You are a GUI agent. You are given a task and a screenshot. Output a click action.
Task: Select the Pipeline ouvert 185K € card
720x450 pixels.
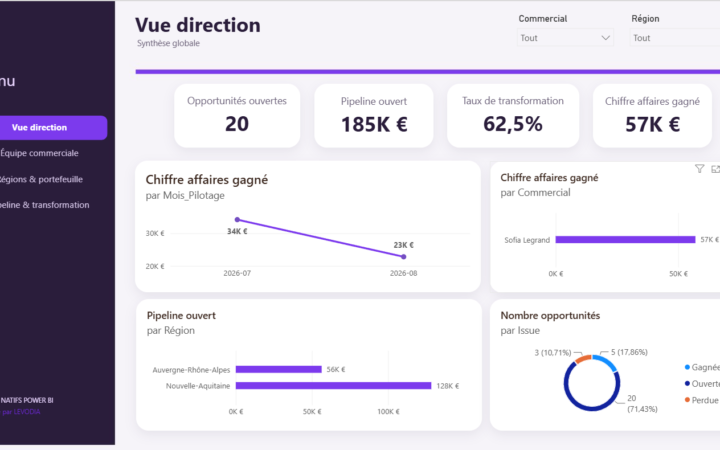[374, 115]
